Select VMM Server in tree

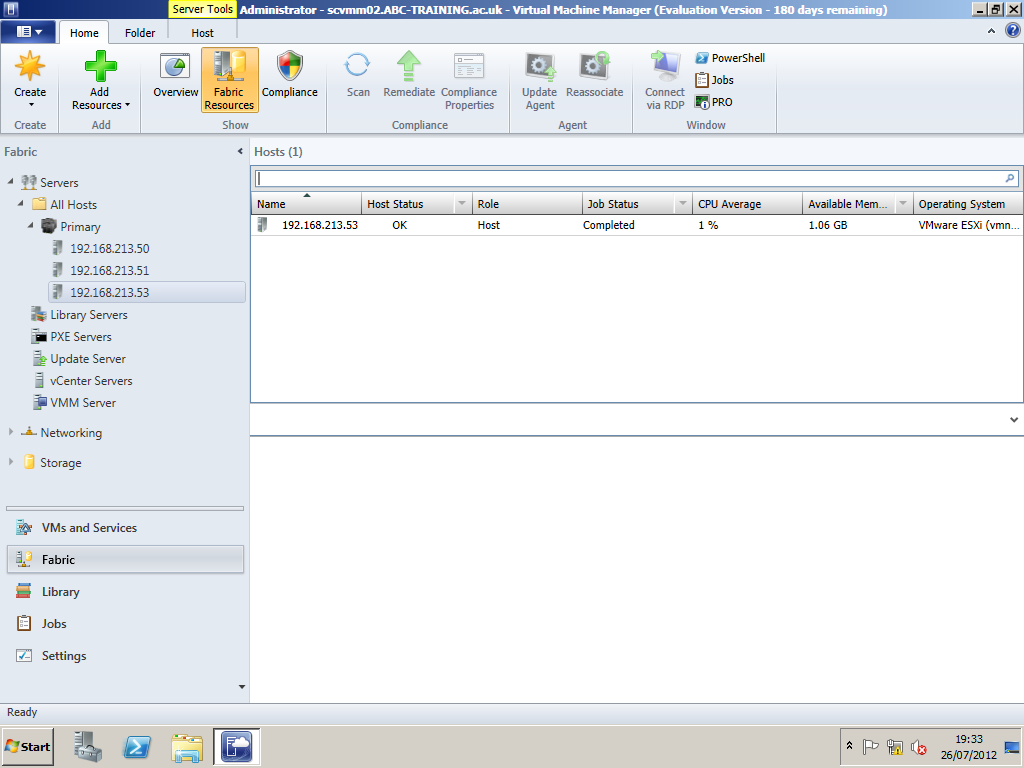tap(83, 403)
